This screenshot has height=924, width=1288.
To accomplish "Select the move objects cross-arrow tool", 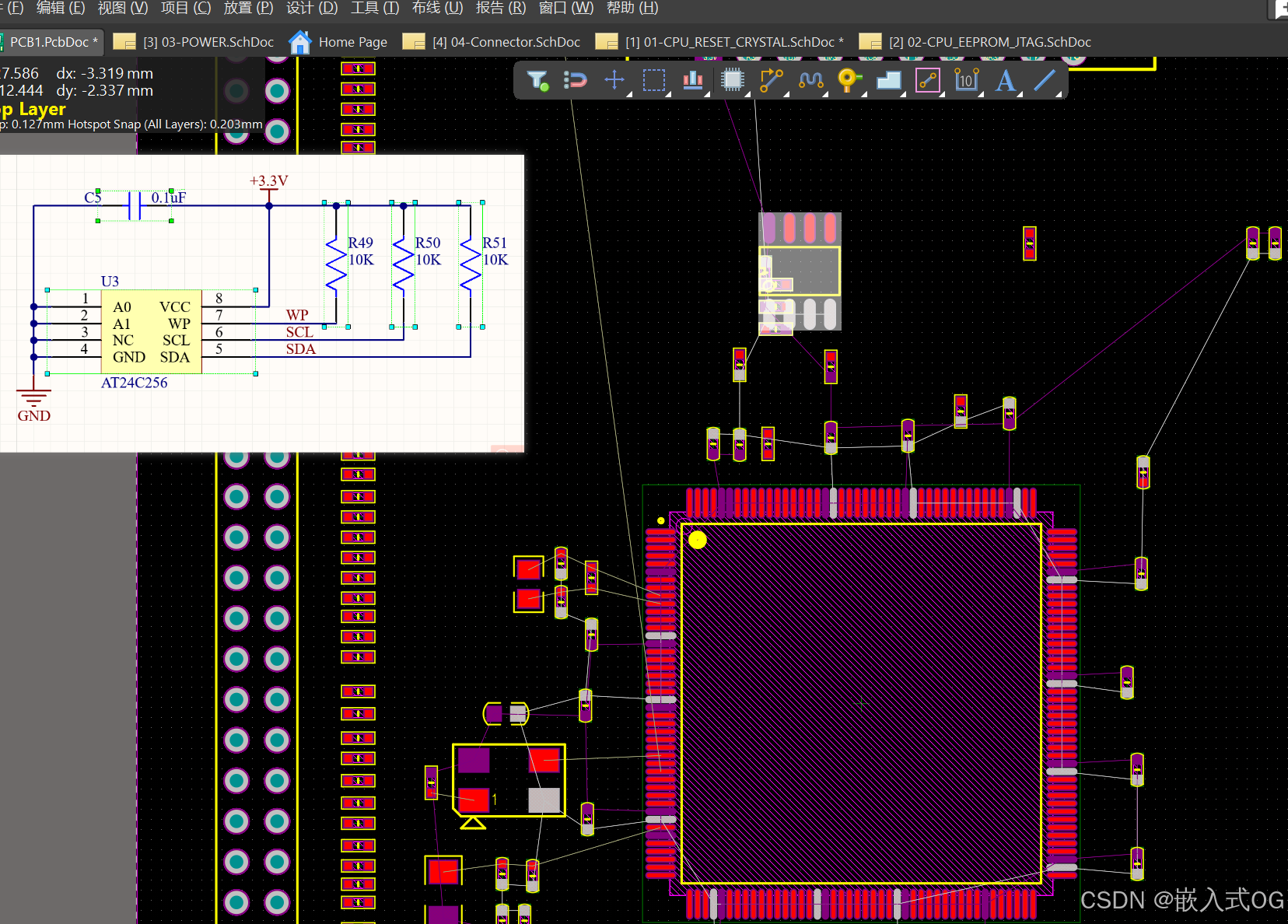I will click(614, 80).
